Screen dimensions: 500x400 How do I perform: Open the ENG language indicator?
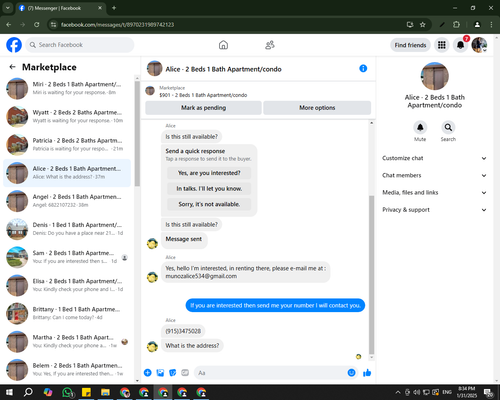coord(447,392)
